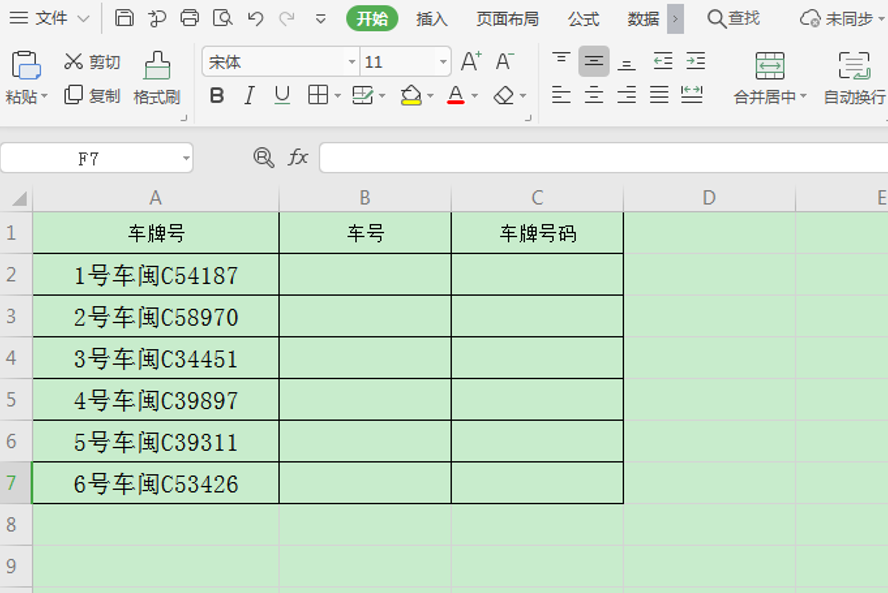The width and height of the screenshot is (888, 593).
Task: Switch to the 开始 tab
Action: pyautogui.click(x=372, y=19)
